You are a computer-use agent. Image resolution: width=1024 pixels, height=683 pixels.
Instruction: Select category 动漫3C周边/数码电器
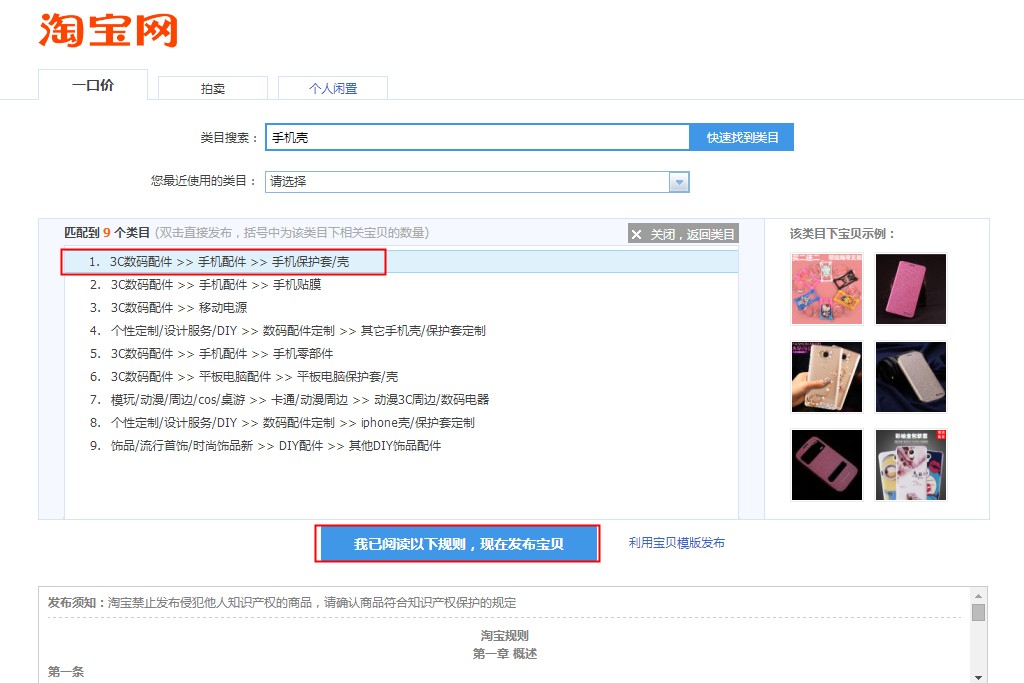pos(402,400)
